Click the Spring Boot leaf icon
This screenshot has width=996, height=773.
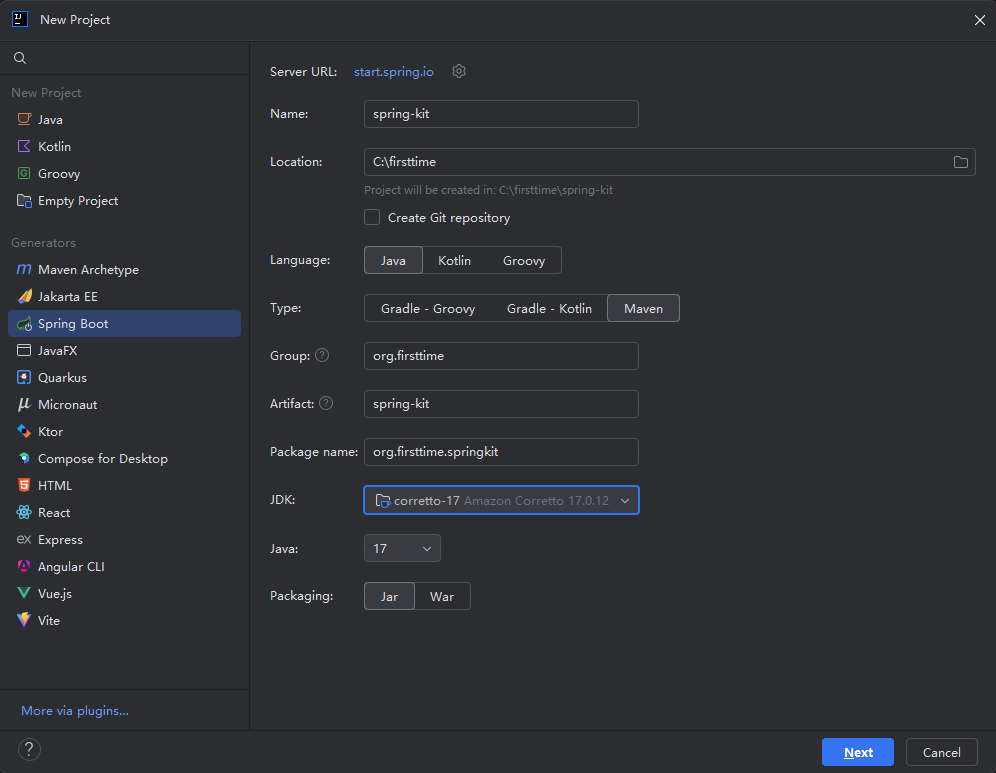click(24, 324)
